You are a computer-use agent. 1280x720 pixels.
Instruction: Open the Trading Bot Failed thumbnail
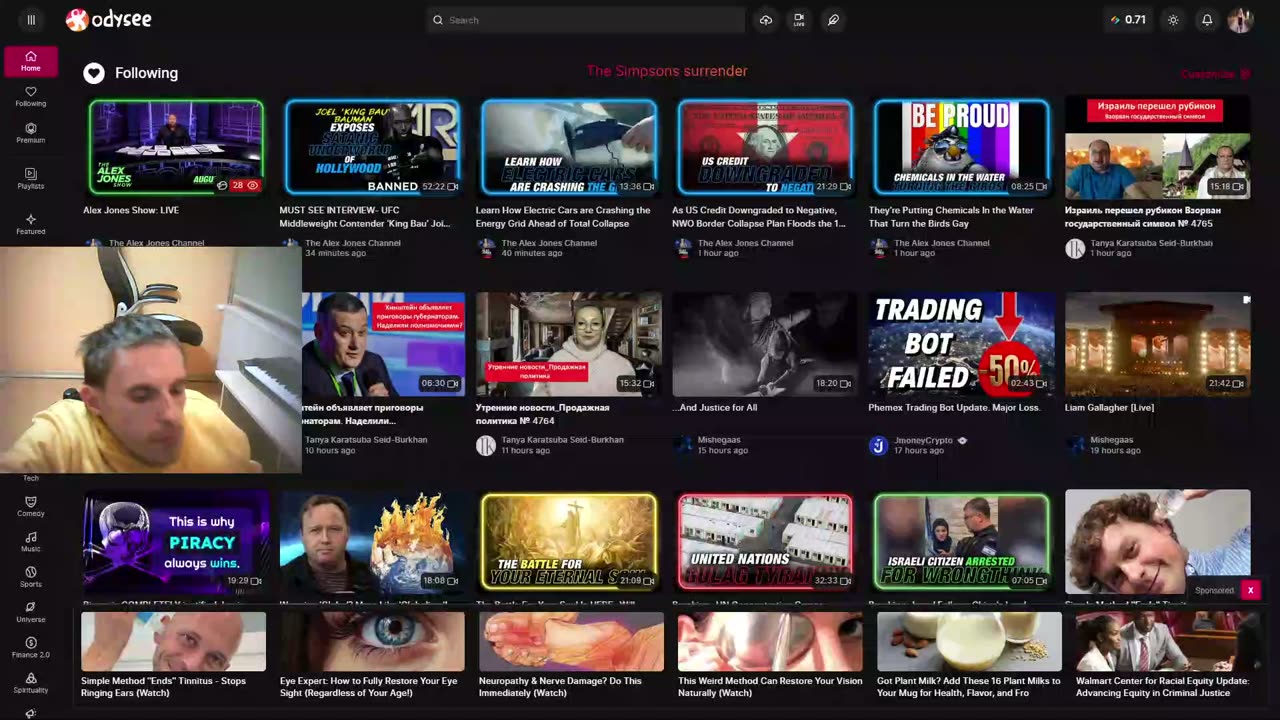click(x=961, y=344)
